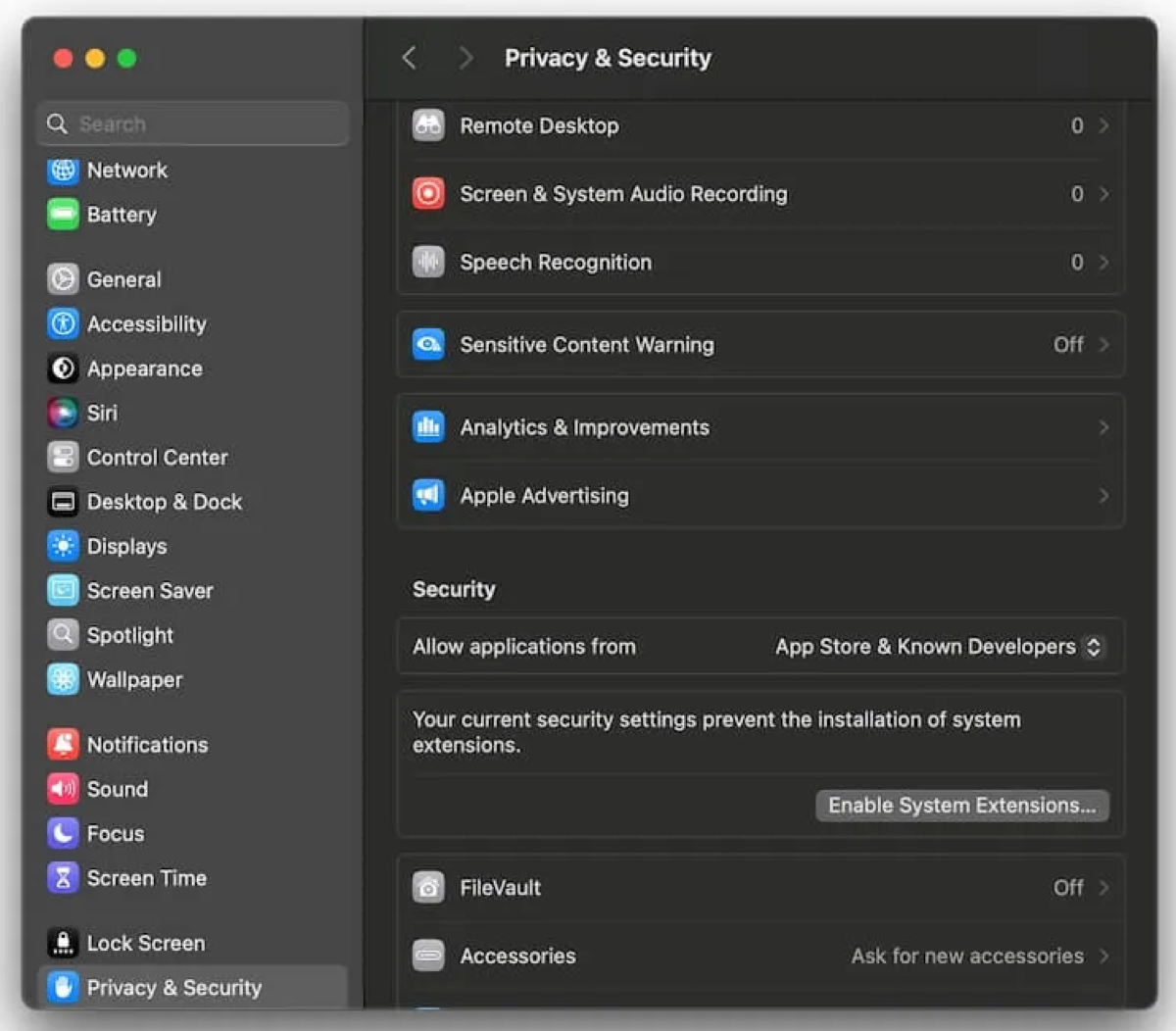Viewport: 1176px width, 1031px height.
Task: Click the Screen Saver icon
Action: click(63, 590)
